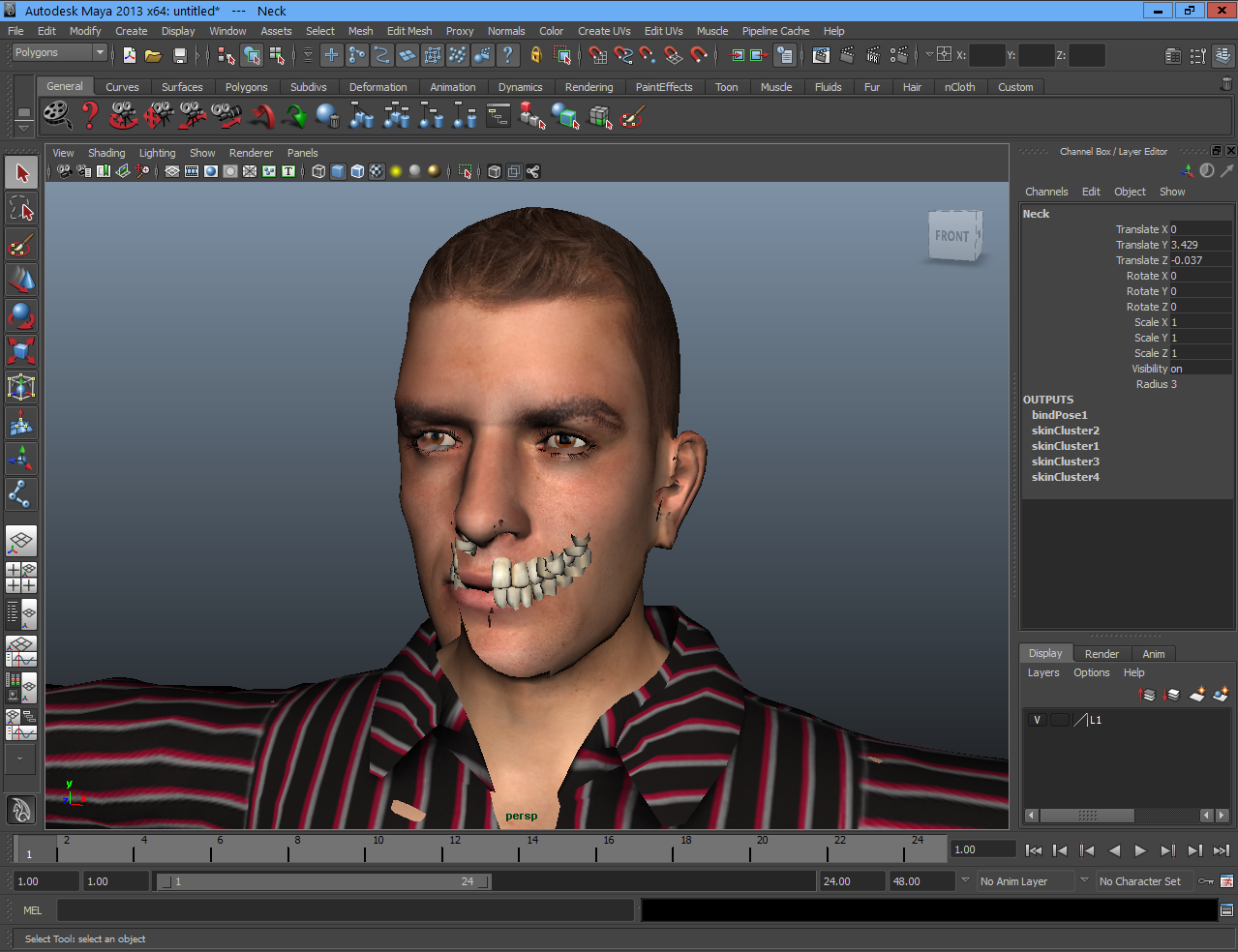The width and height of the screenshot is (1238, 952).
Task: Create a new empty display layer
Action: 1196,695
